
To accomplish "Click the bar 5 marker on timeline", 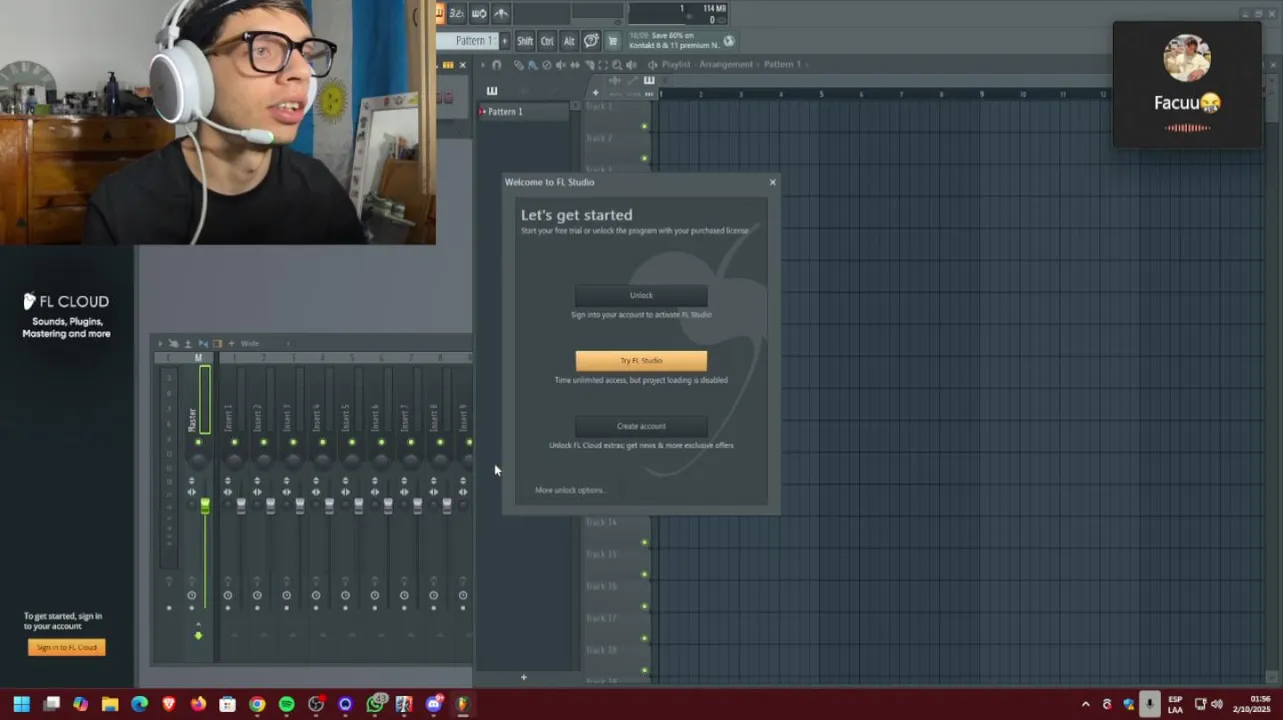I will 821,95.
